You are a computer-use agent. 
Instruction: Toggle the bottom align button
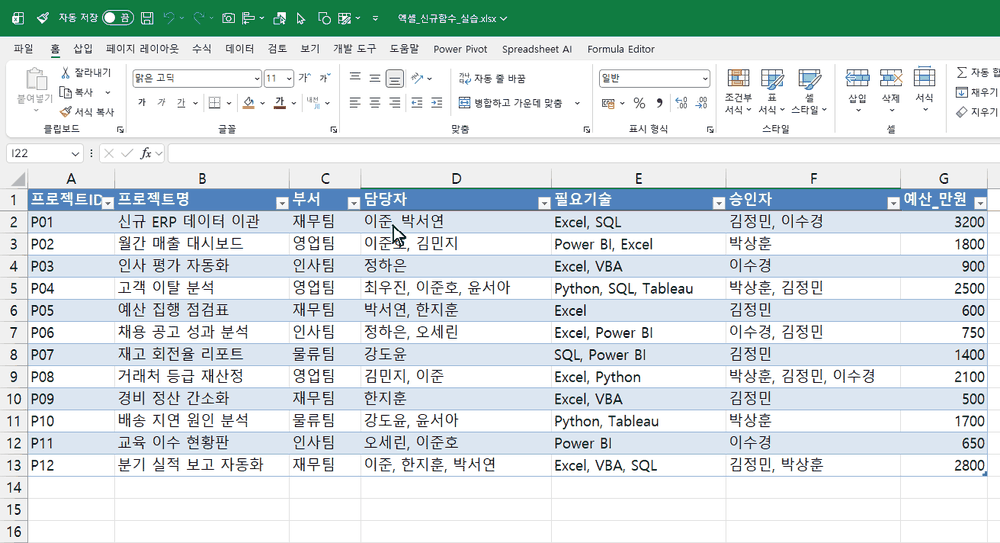395,78
